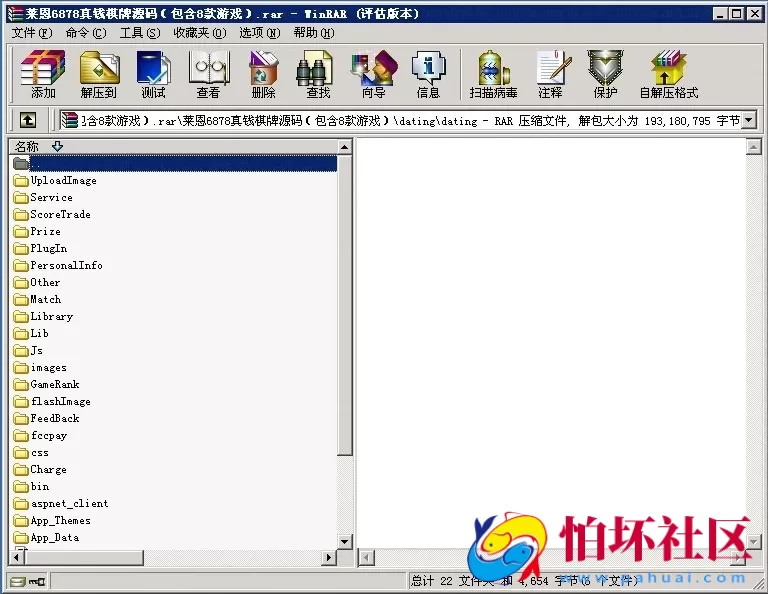
Task: Click the 扫描病毒 (Virus Scan) icon
Action: click(493, 74)
